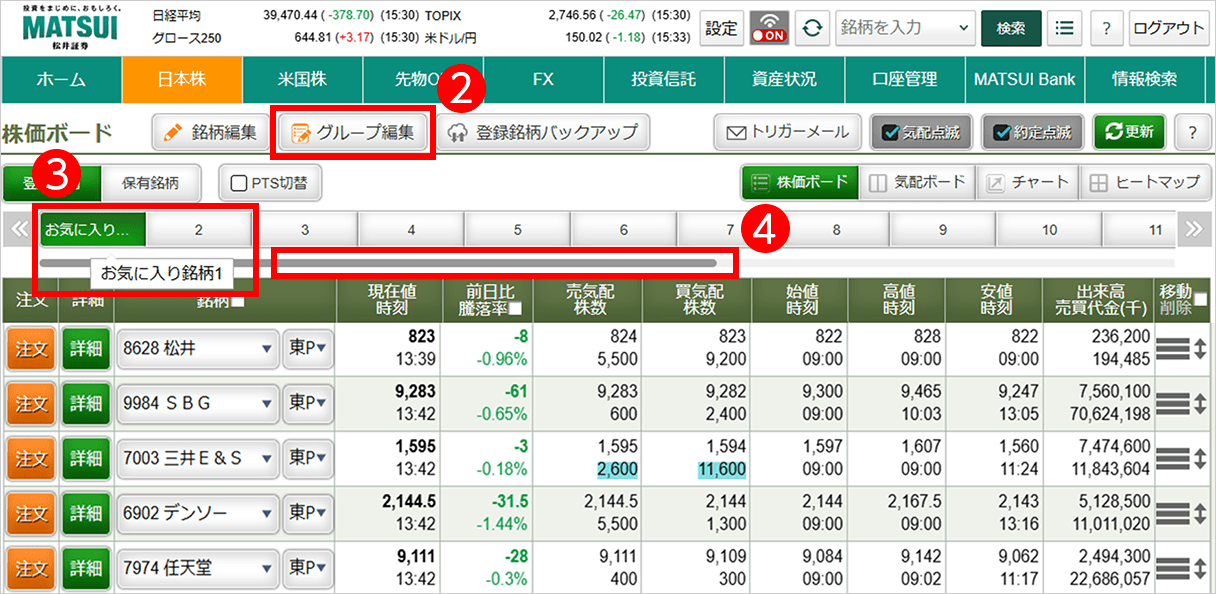Select group tab 5
Viewport: 1216px width, 594px height.
click(x=517, y=230)
